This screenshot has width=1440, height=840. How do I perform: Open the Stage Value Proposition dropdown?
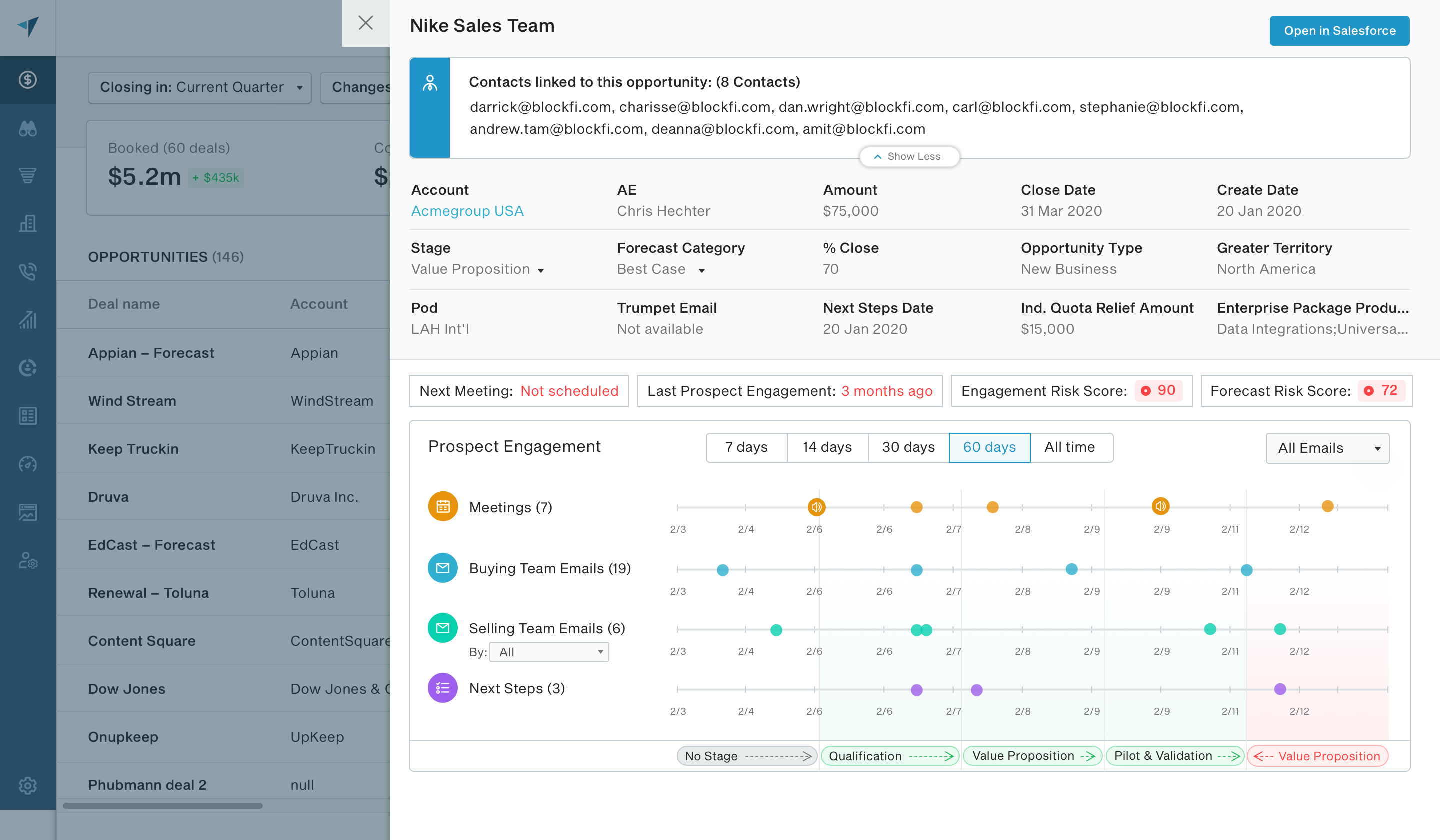coord(477,269)
